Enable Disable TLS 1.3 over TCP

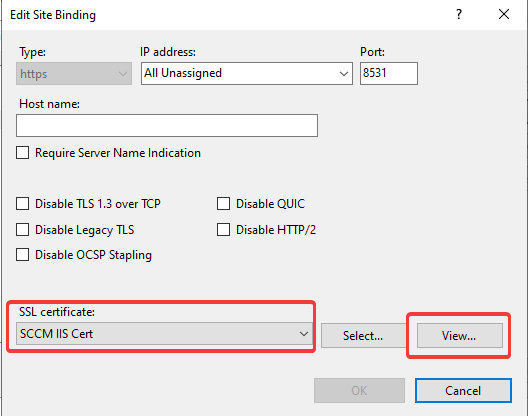(23, 204)
